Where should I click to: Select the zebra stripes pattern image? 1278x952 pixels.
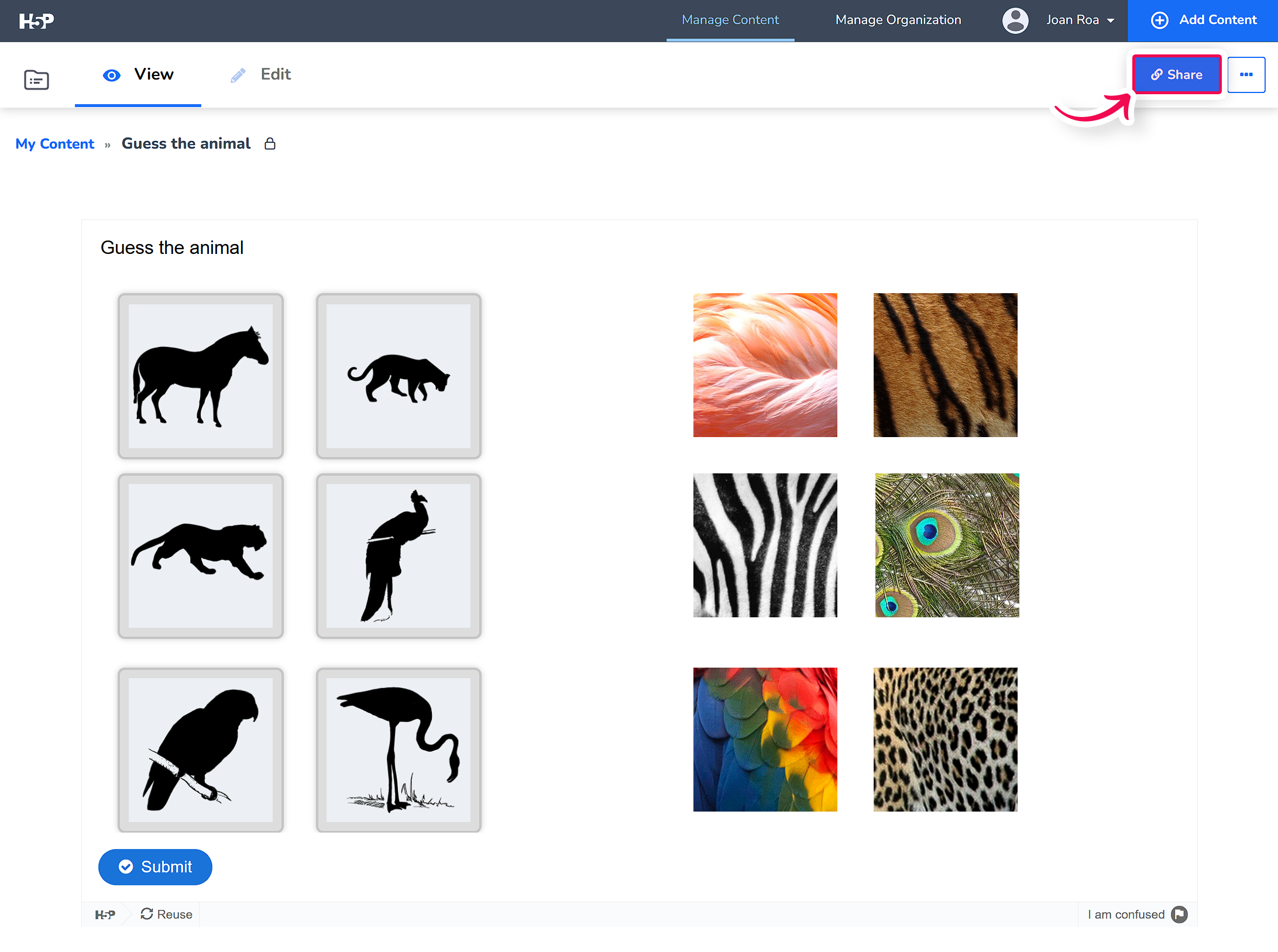point(765,545)
